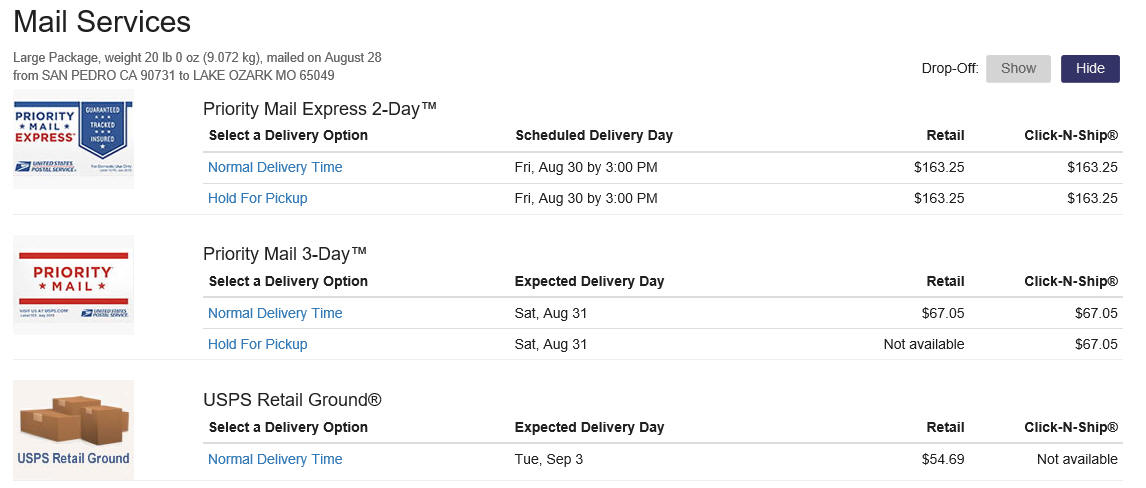Click the Priority Mail 3-Day heading
The image size is (1146, 488).
(x=285, y=254)
